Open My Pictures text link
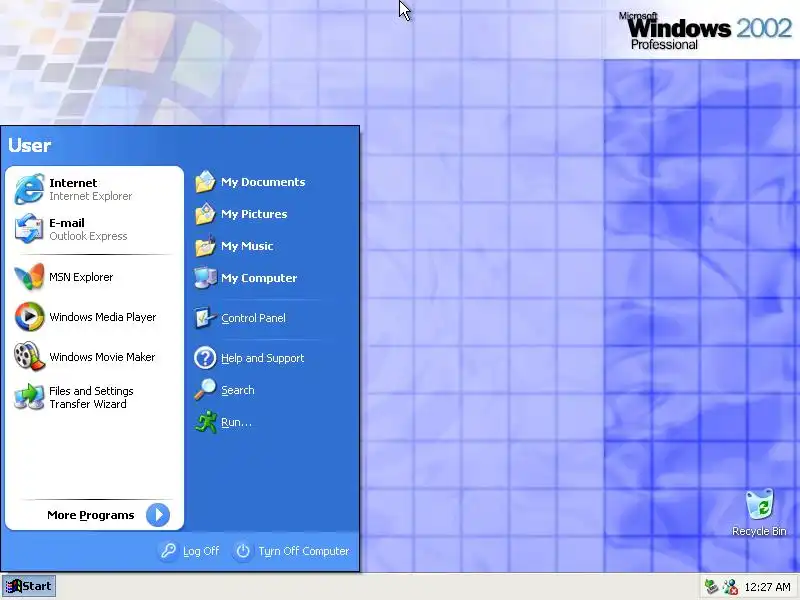 click(254, 214)
